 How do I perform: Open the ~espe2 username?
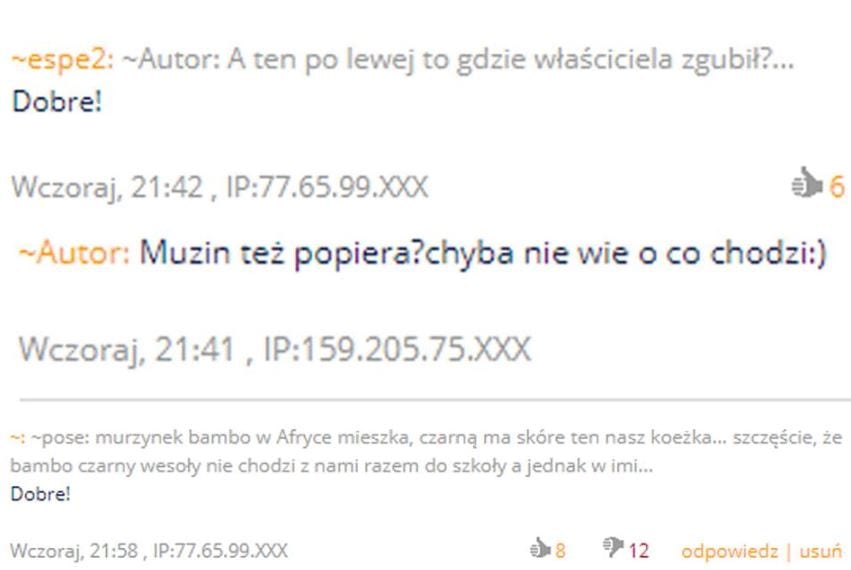(62, 59)
